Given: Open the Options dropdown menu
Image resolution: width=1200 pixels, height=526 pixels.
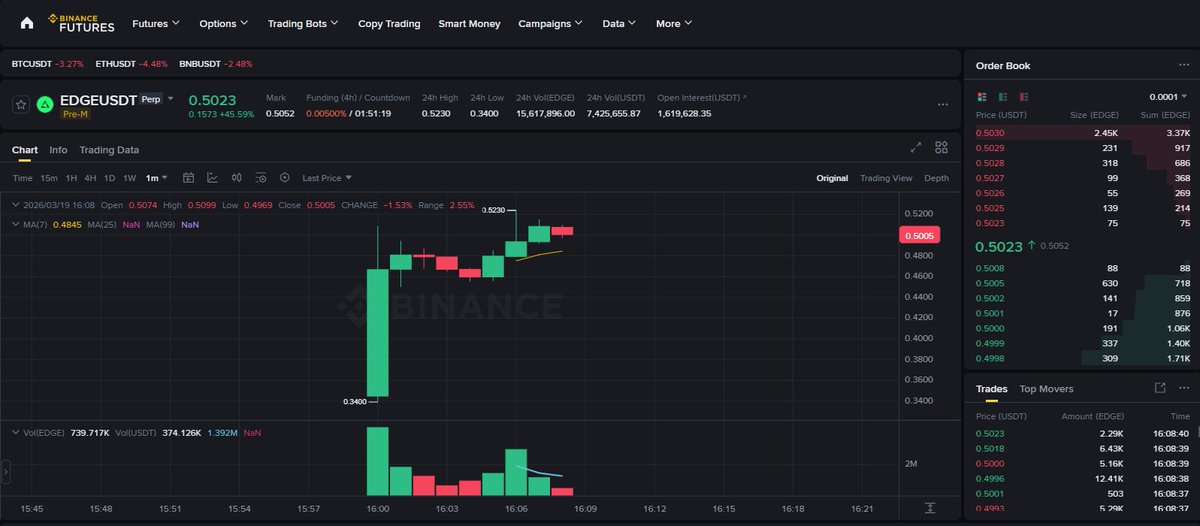Looking at the screenshot, I should (224, 23).
